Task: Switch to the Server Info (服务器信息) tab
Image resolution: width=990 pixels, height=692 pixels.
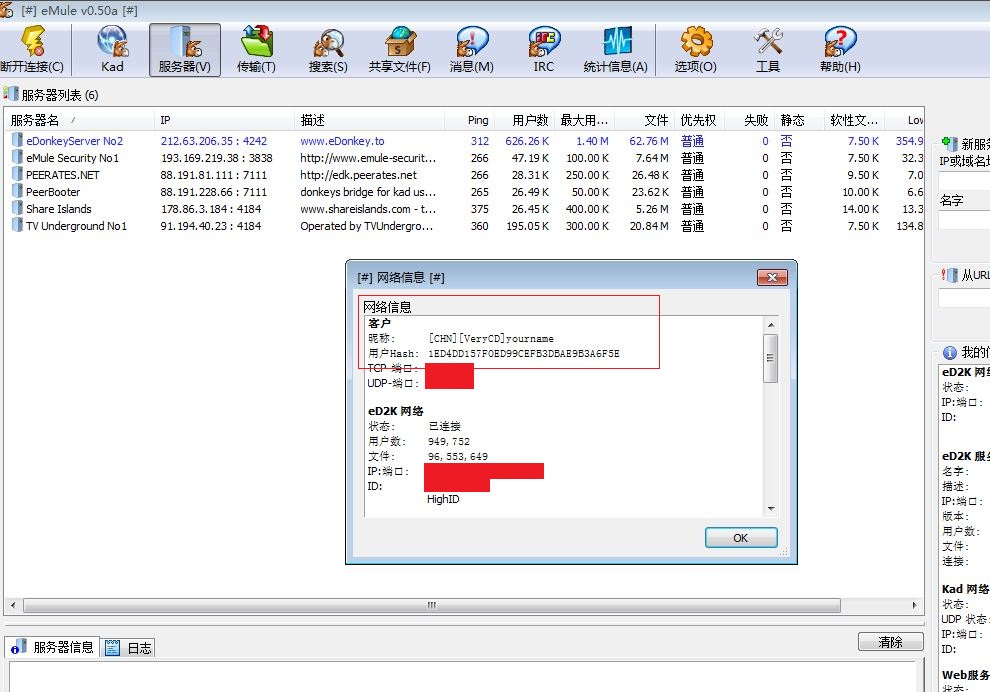Action: coord(52,647)
